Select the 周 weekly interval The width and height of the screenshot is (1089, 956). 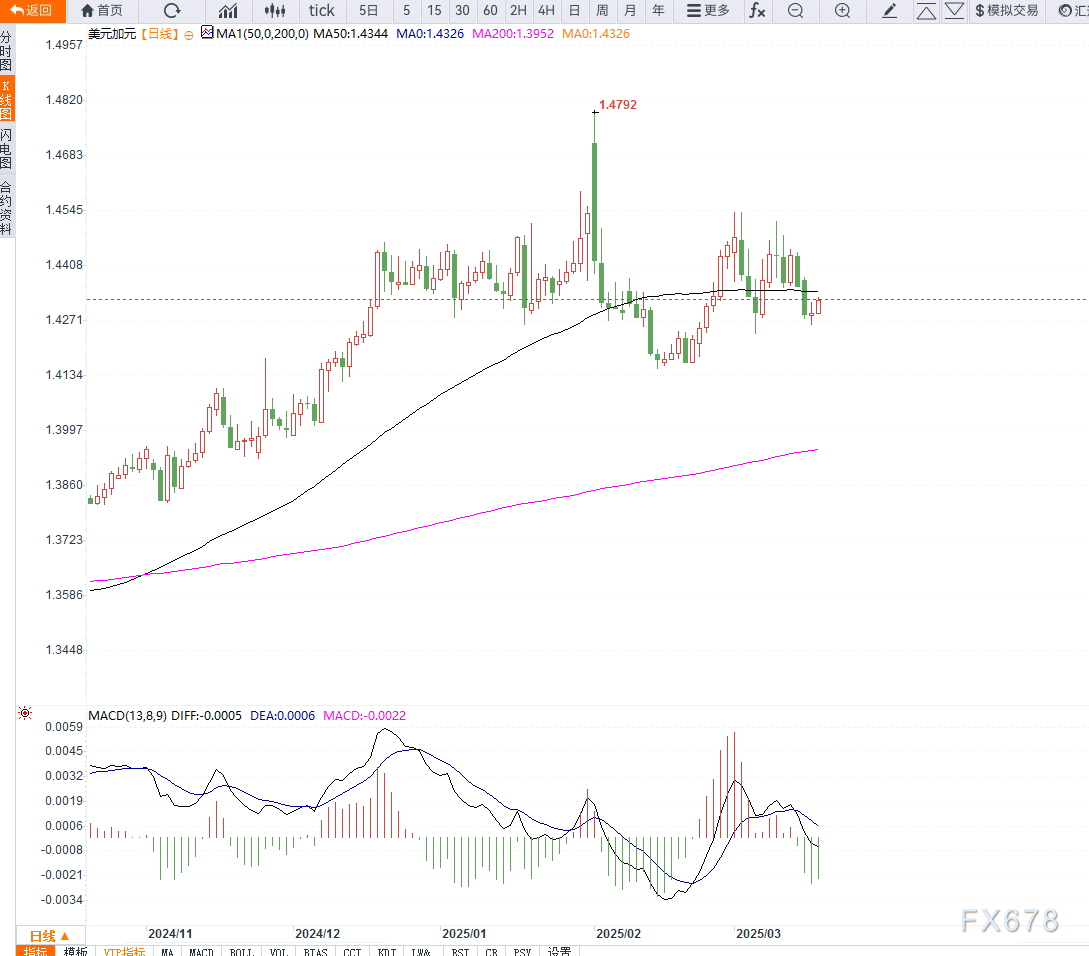[x=602, y=10]
